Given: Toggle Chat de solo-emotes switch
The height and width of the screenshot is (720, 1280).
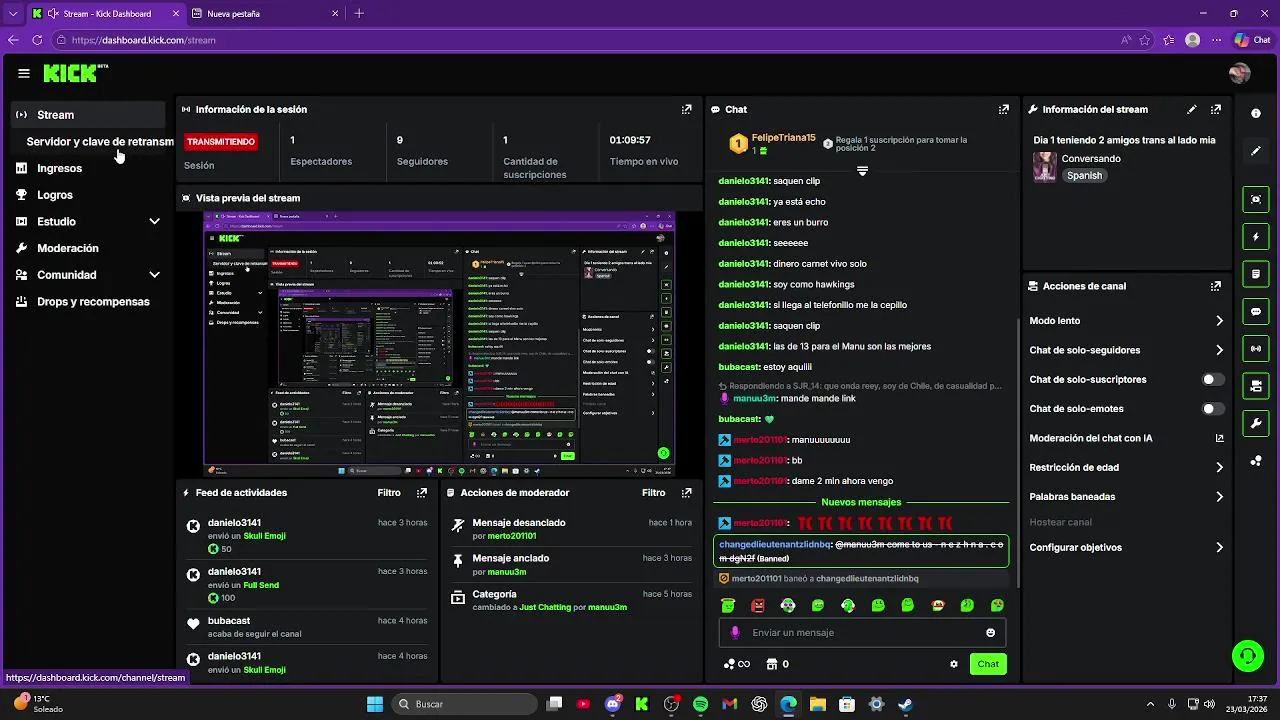Looking at the screenshot, I should pyautogui.click(x=1213, y=409).
